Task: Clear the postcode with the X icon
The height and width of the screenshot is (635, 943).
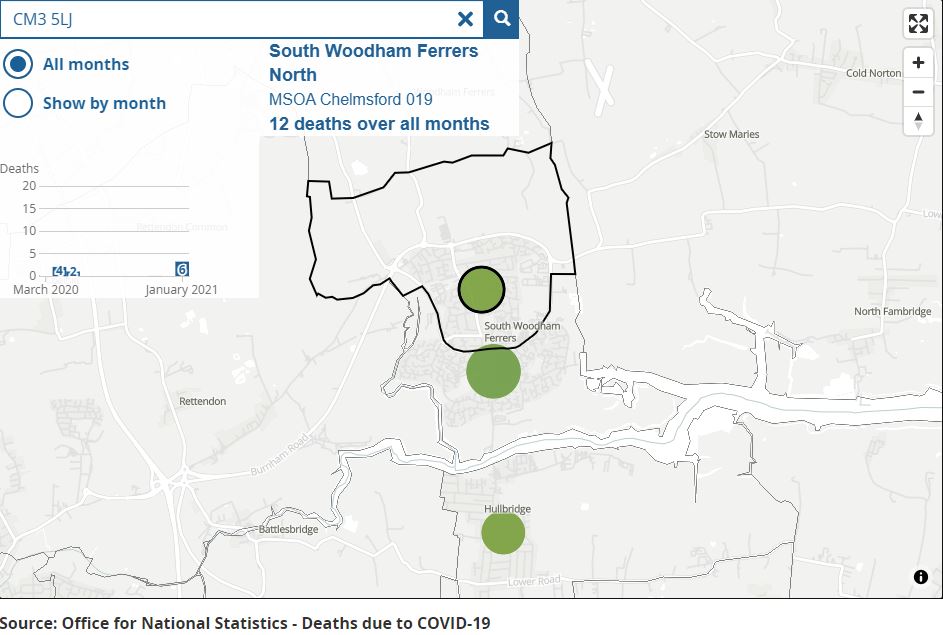Action: 465,19
